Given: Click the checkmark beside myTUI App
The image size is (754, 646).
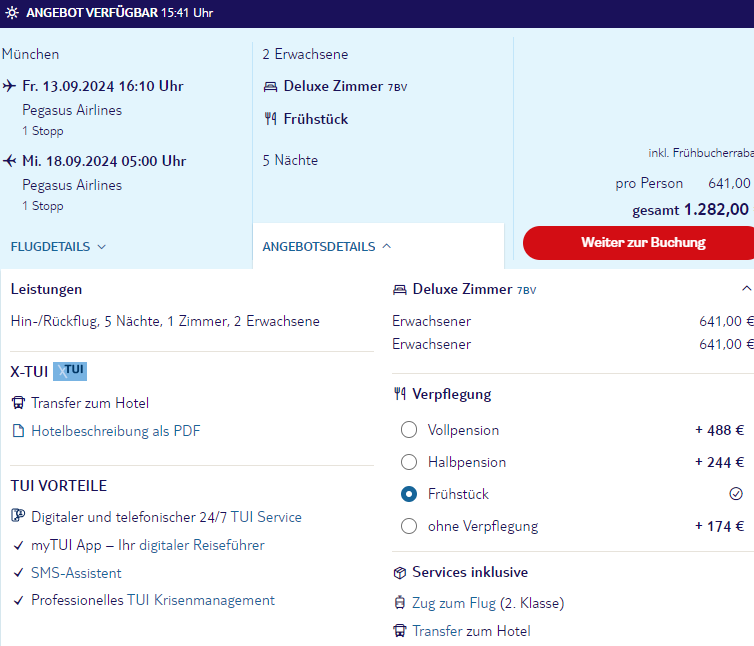Looking at the screenshot, I should tap(18, 545).
